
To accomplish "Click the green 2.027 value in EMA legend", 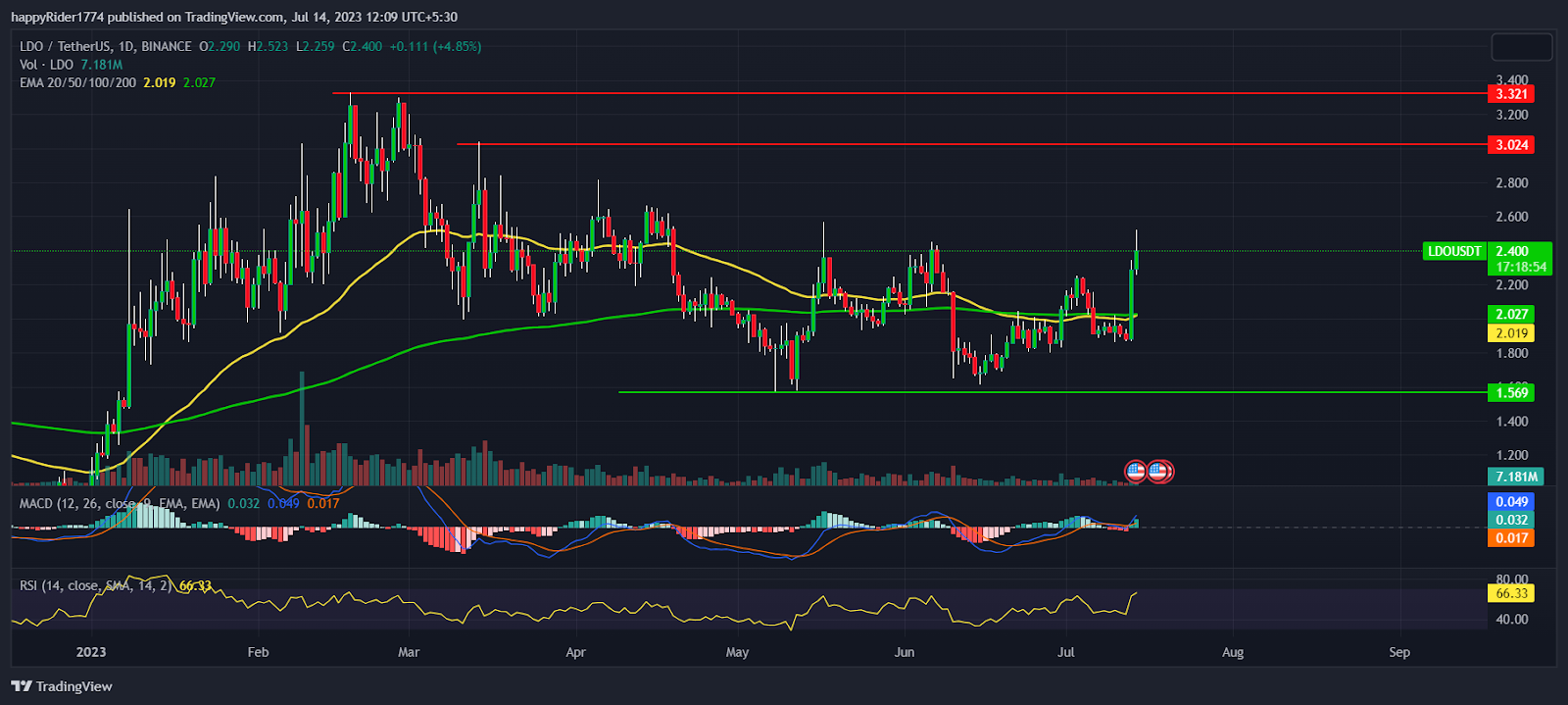I will point(199,82).
